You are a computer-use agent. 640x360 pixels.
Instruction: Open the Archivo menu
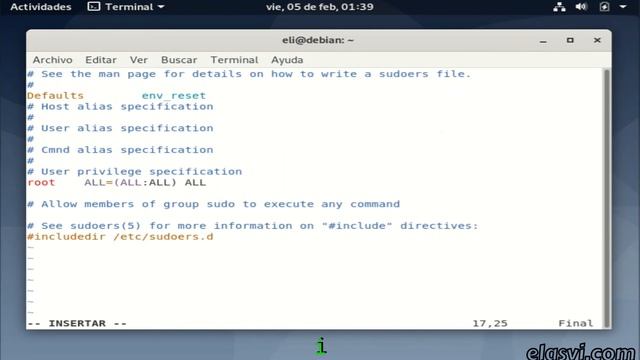(x=52, y=60)
